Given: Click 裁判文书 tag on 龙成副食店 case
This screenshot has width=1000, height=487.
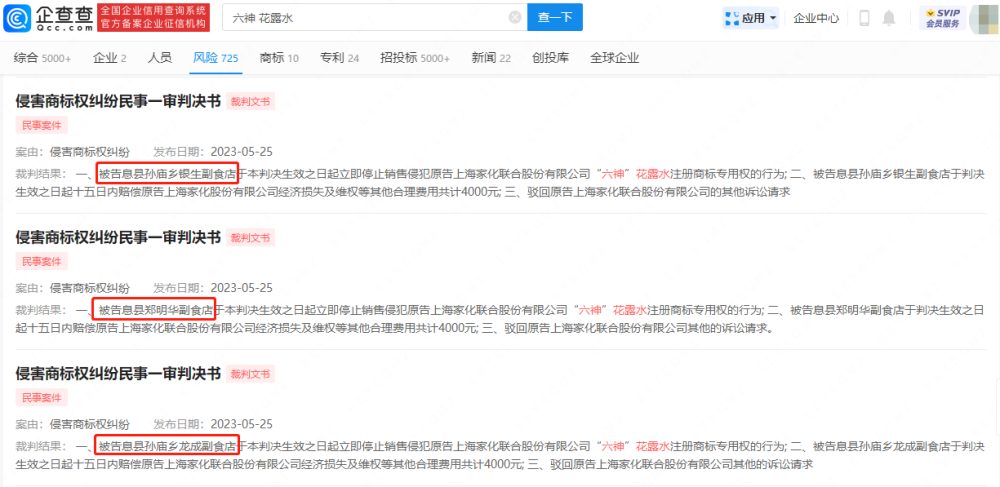Looking at the screenshot, I should coord(251,374).
